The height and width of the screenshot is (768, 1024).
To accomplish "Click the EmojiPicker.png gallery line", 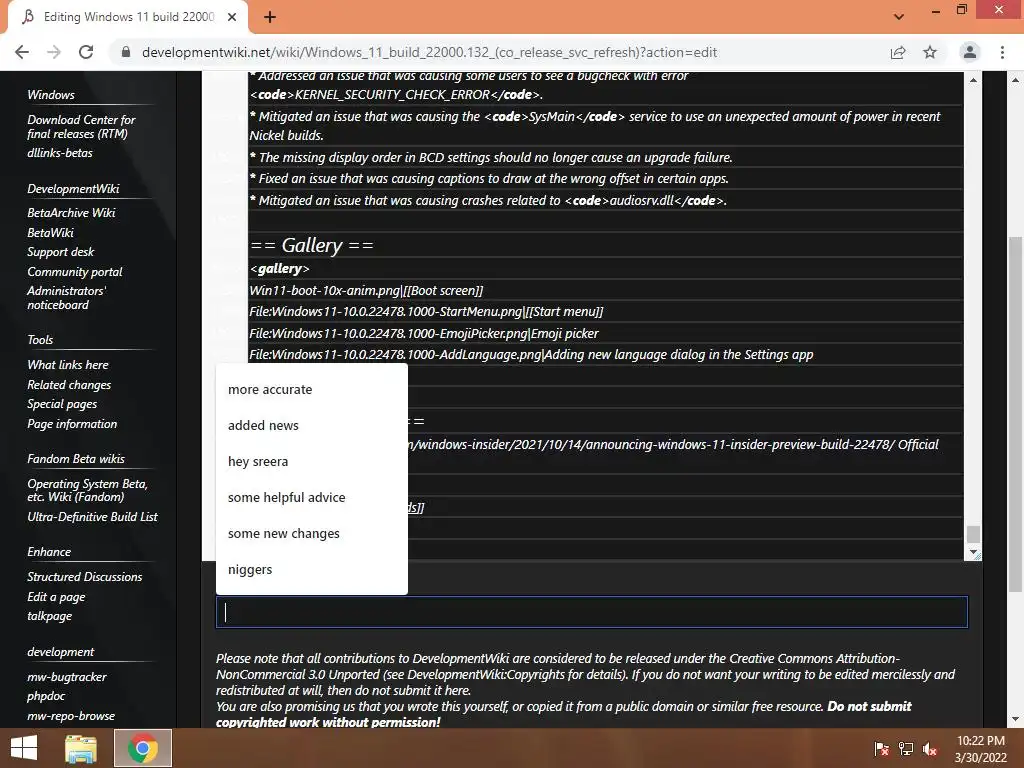I will 423,334.
